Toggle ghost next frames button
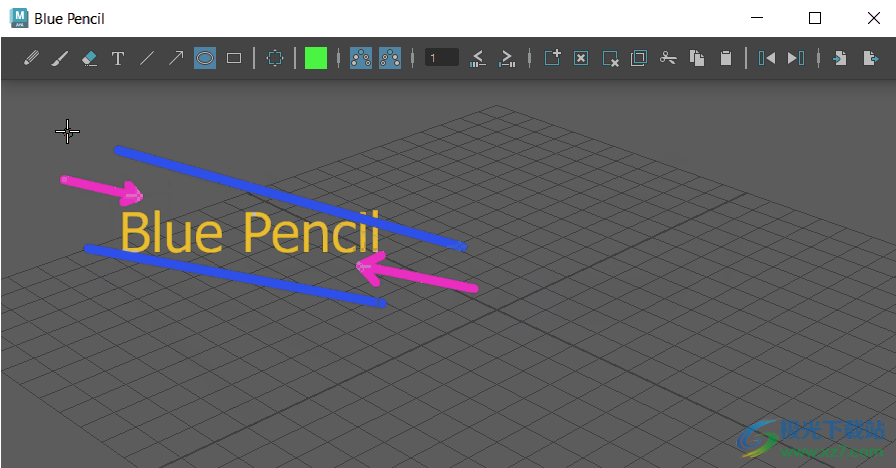Image resolution: width=896 pixels, height=468 pixels. (390, 58)
